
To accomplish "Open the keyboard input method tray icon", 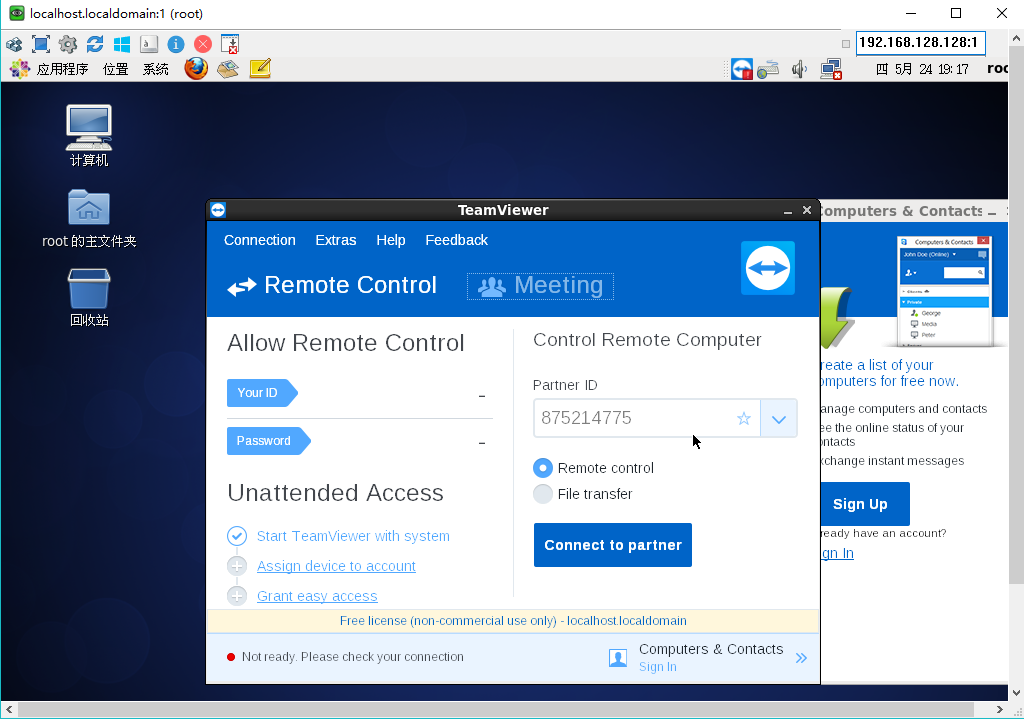I will pos(768,69).
